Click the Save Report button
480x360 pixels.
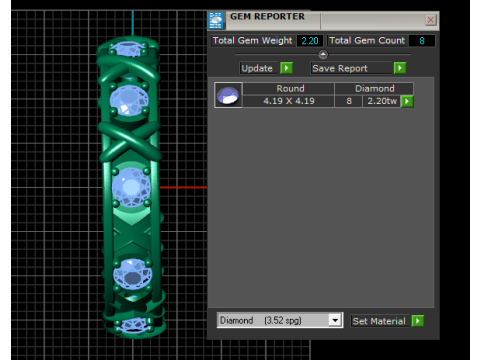pyautogui.click(x=351, y=68)
